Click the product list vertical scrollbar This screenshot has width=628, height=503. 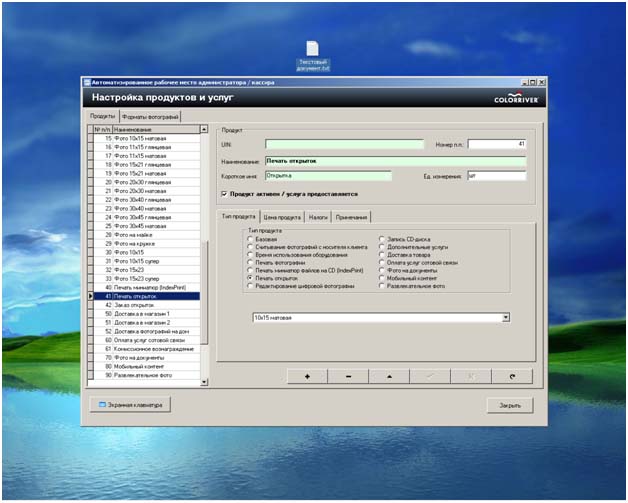[205, 250]
